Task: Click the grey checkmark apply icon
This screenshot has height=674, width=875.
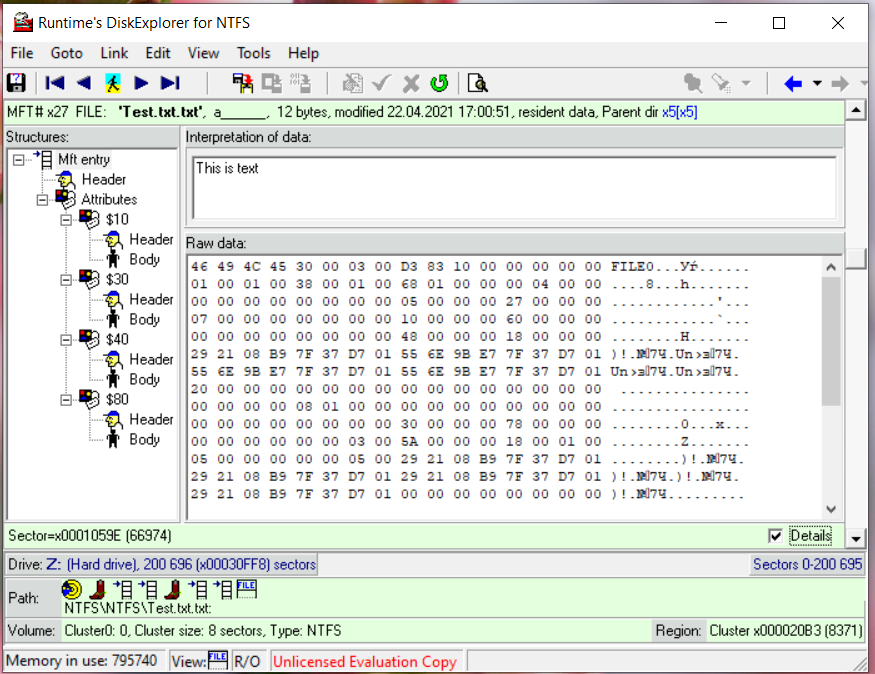Action: coord(382,83)
